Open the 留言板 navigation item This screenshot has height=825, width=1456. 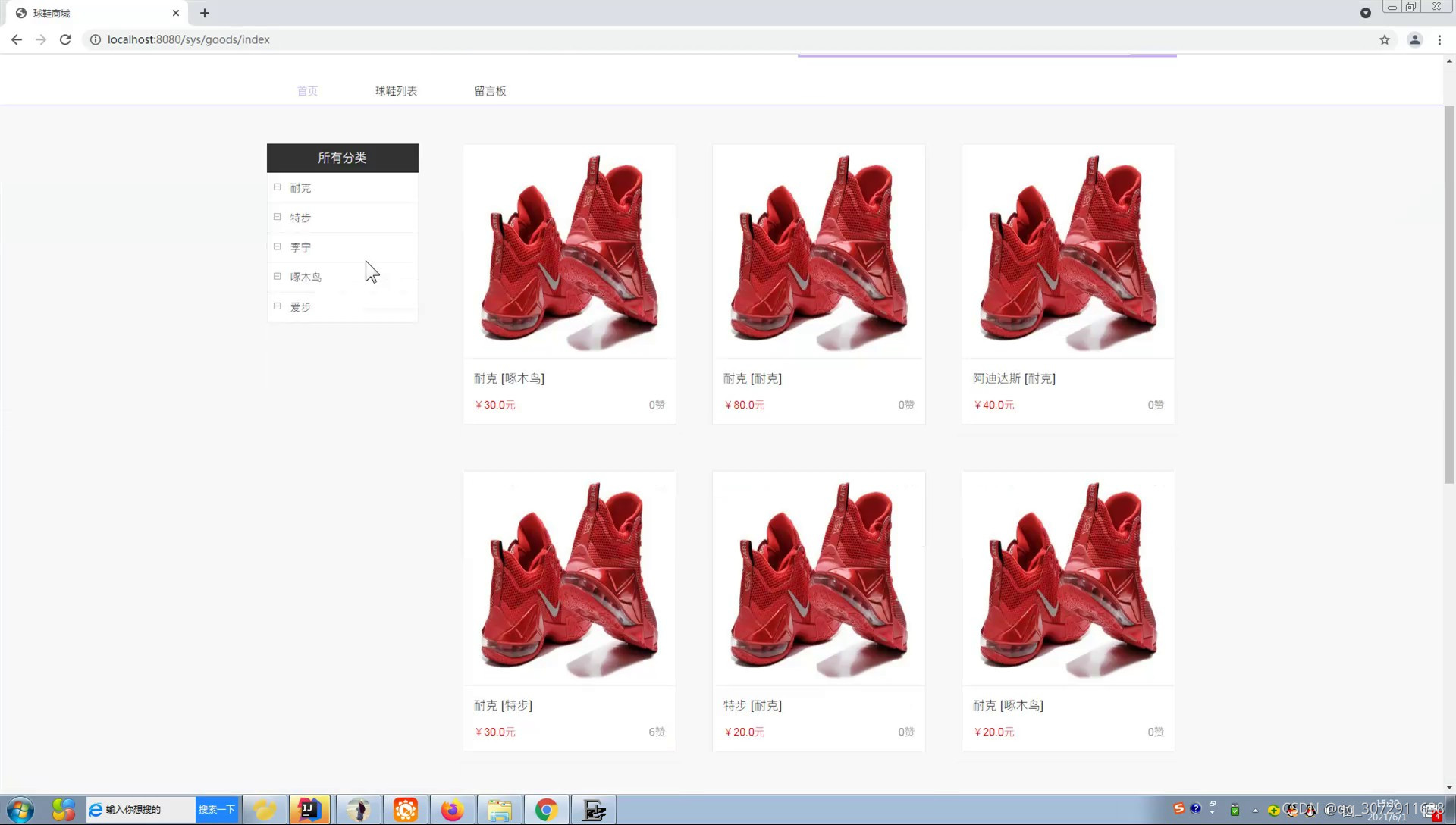pos(490,91)
